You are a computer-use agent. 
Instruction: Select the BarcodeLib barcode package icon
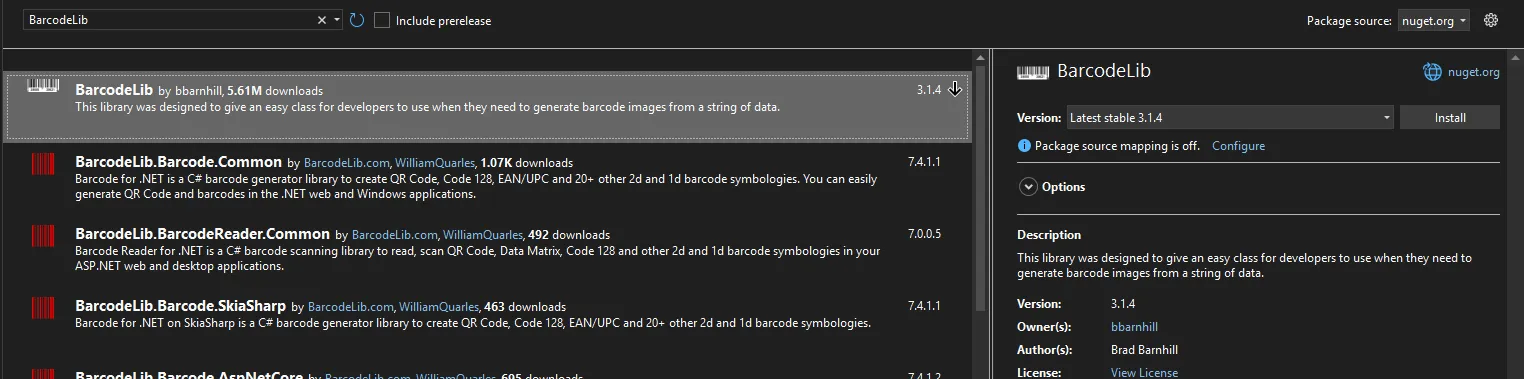click(43, 86)
